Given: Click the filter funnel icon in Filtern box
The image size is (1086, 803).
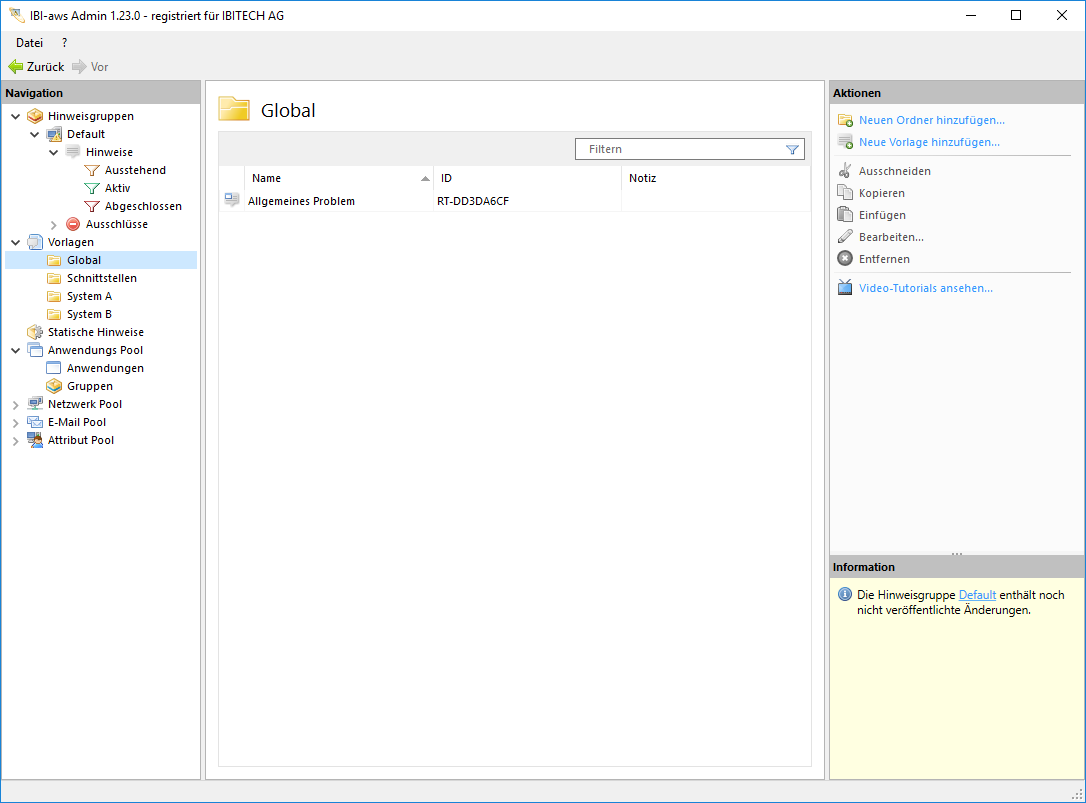Looking at the screenshot, I should coord(792,150).
